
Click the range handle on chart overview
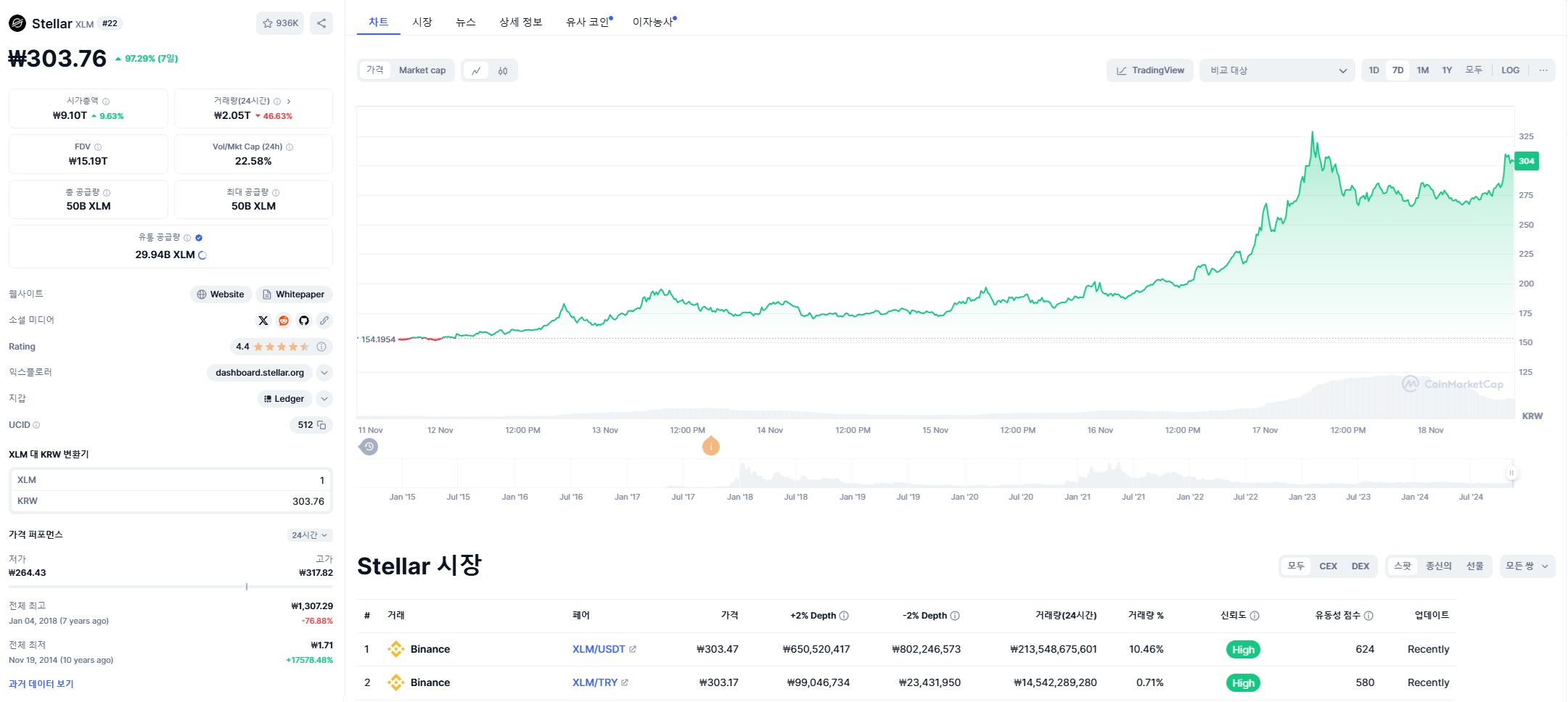pos(1511,473)
